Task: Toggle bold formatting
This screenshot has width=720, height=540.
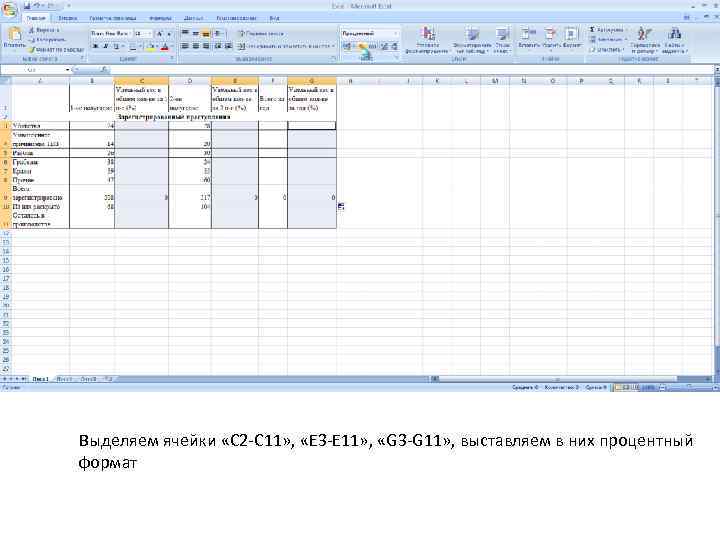Action: point(96,46)
